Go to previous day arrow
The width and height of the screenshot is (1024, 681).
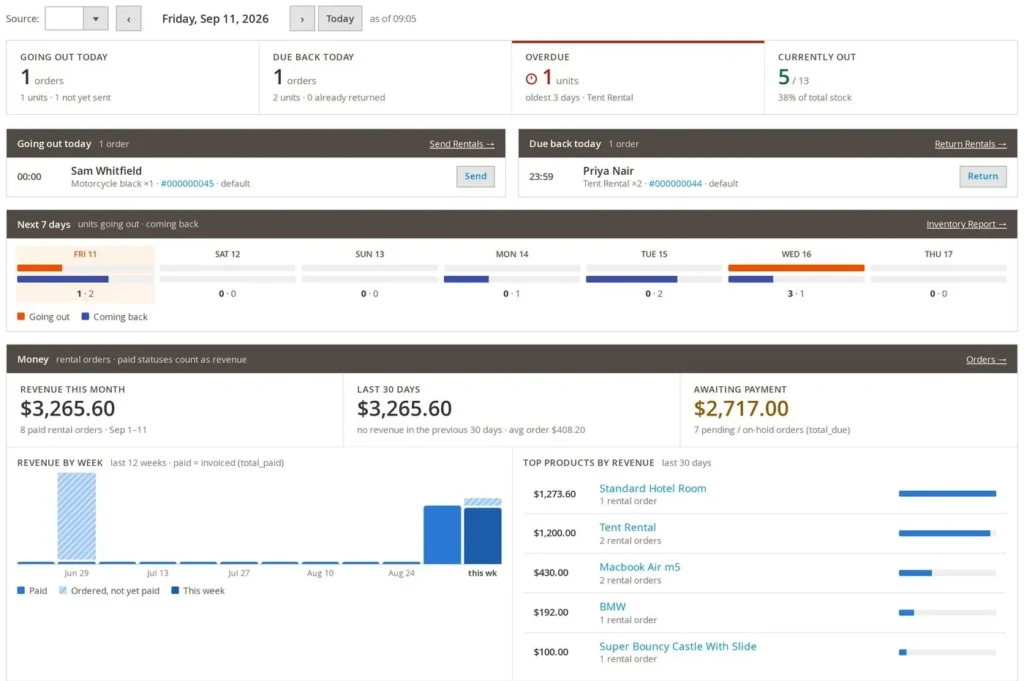point(129,18)
